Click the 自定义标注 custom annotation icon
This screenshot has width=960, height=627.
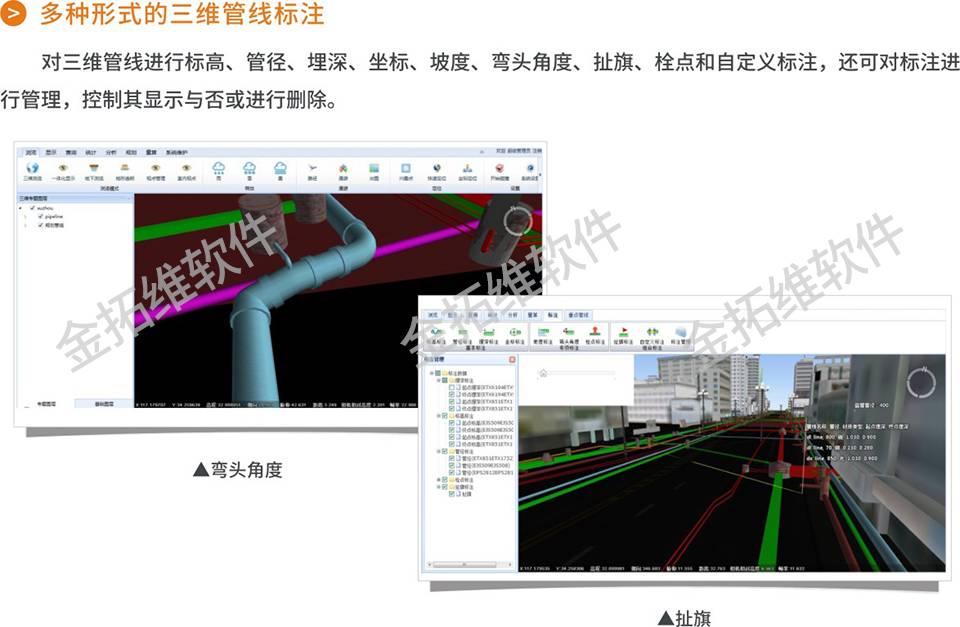(x=652, y=331)
